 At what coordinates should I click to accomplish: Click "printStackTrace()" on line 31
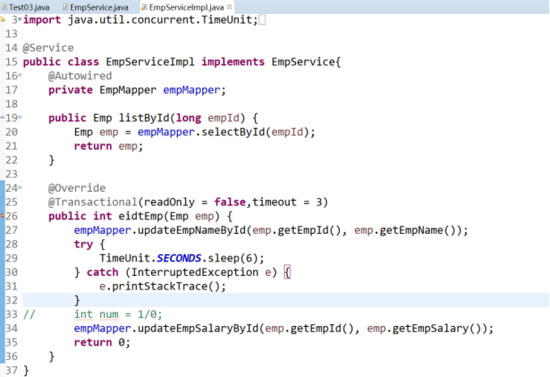[166, 286]
